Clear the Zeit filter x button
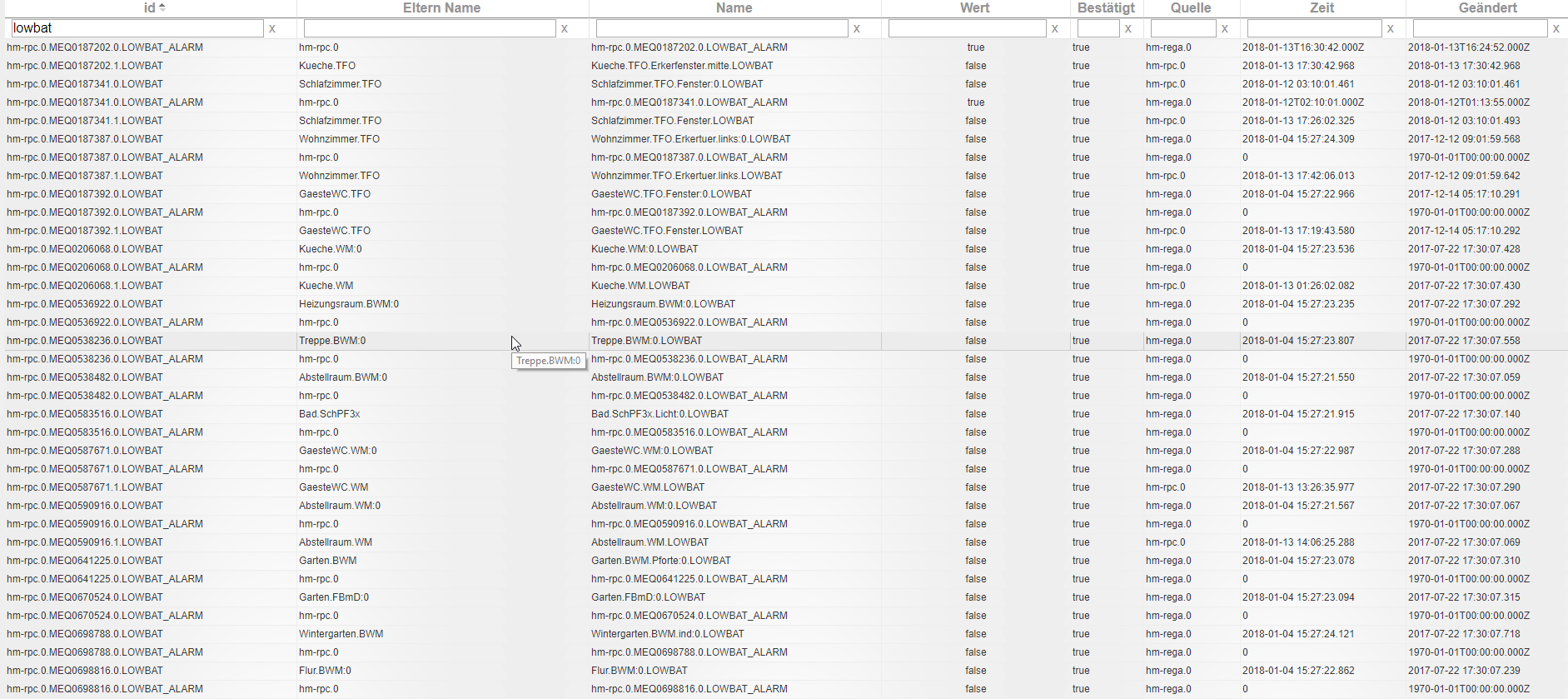 pos(1391,29)
